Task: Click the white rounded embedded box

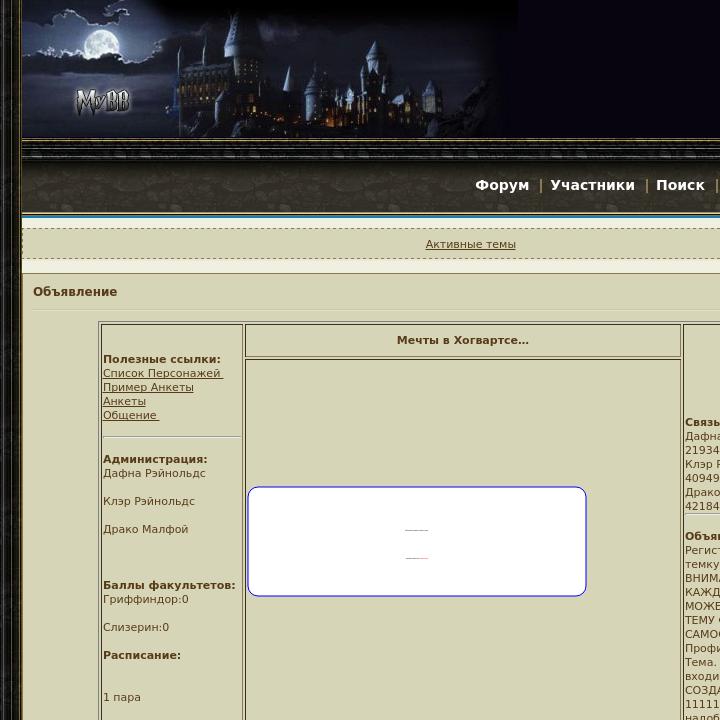Action: [x=417, y=541]
